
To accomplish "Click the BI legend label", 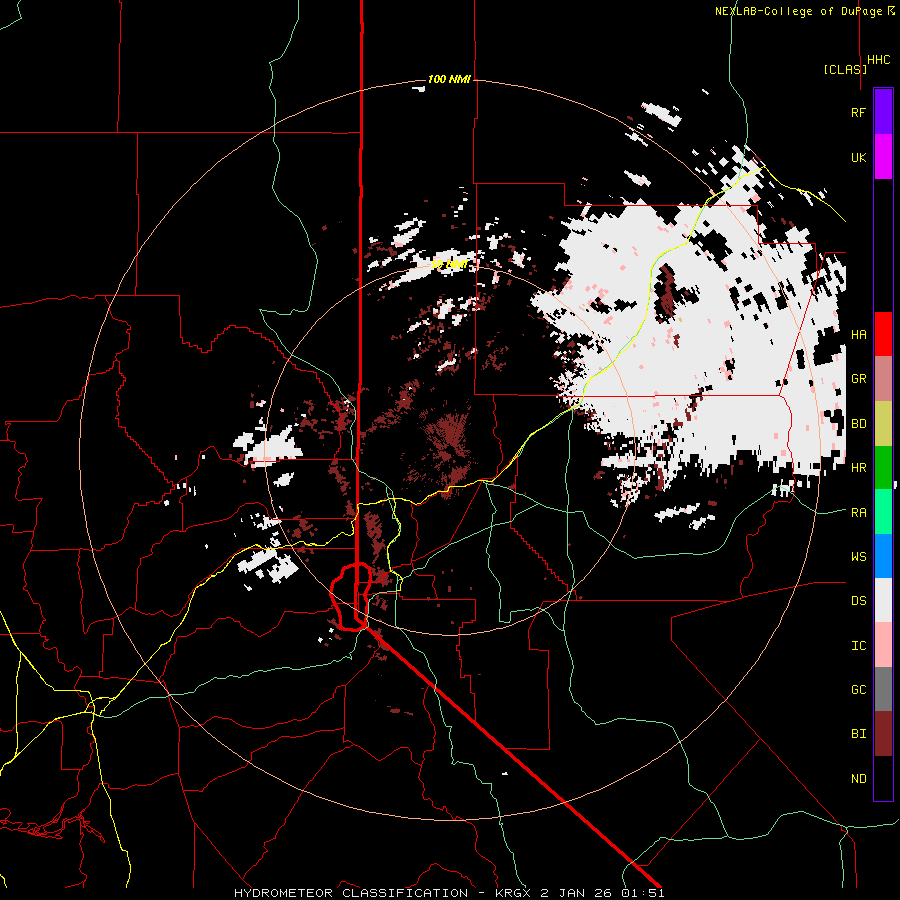I will tap(858, 734).
